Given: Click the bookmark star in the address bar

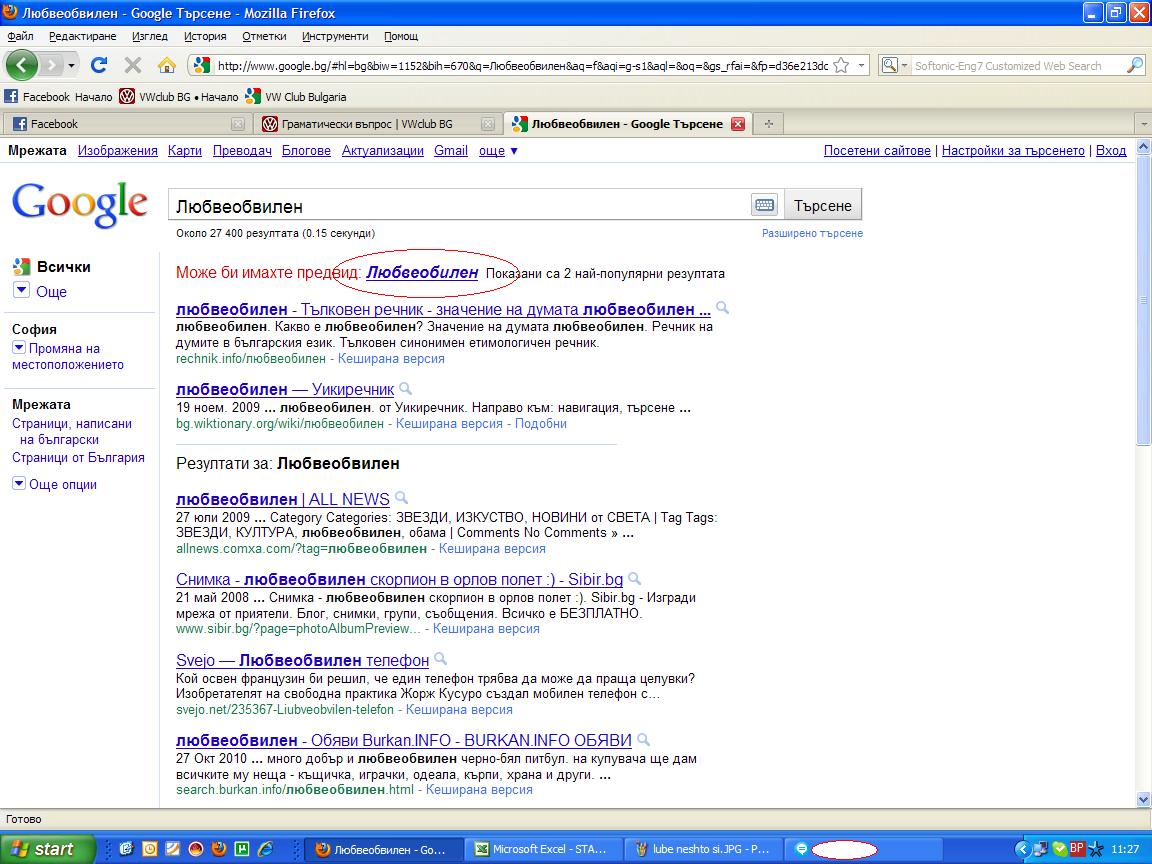Looking at the screenshot, I should 841,65.
